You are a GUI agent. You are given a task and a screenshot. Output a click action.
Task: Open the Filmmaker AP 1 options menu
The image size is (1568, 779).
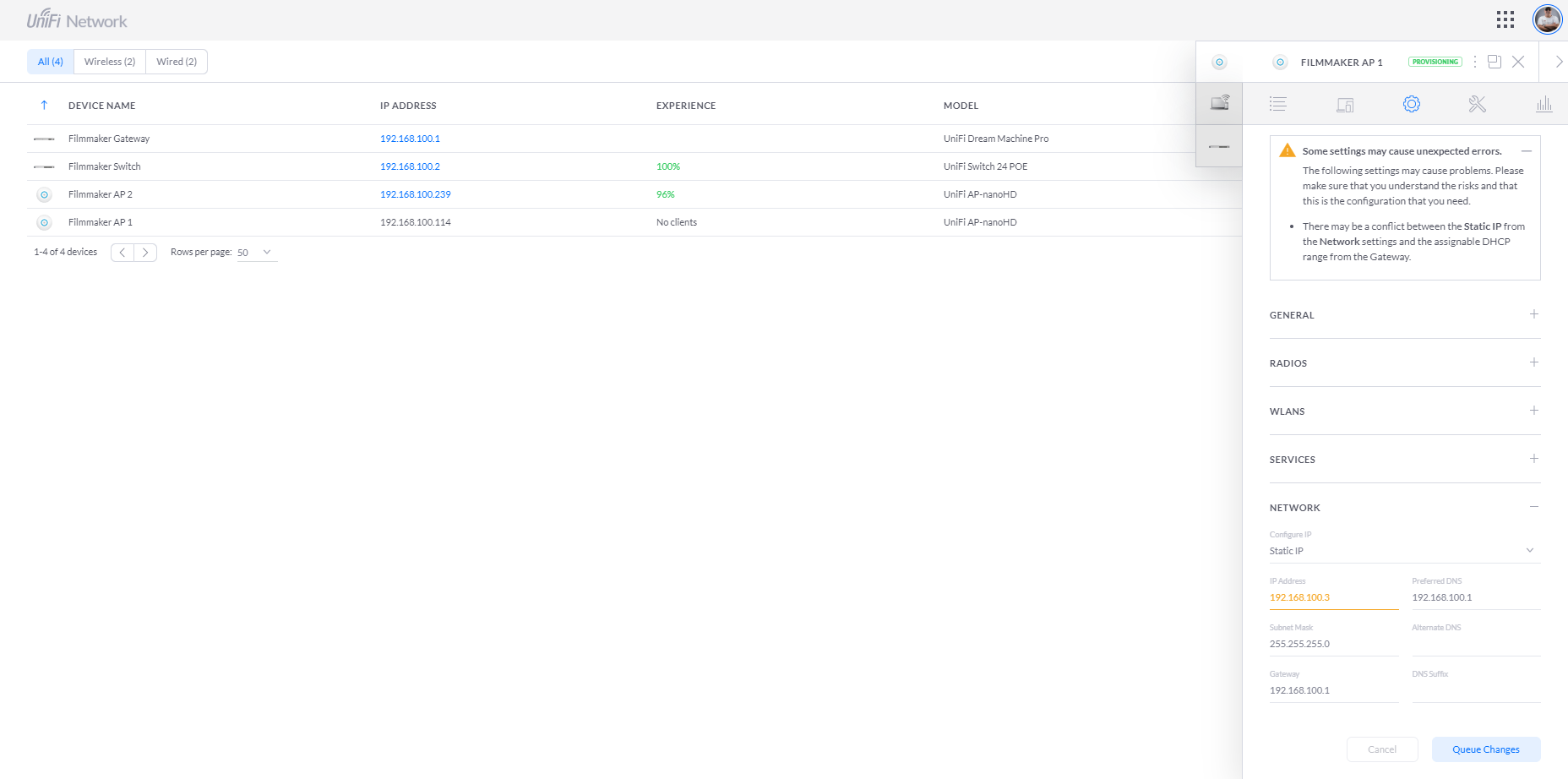[x=1475, y=62]
